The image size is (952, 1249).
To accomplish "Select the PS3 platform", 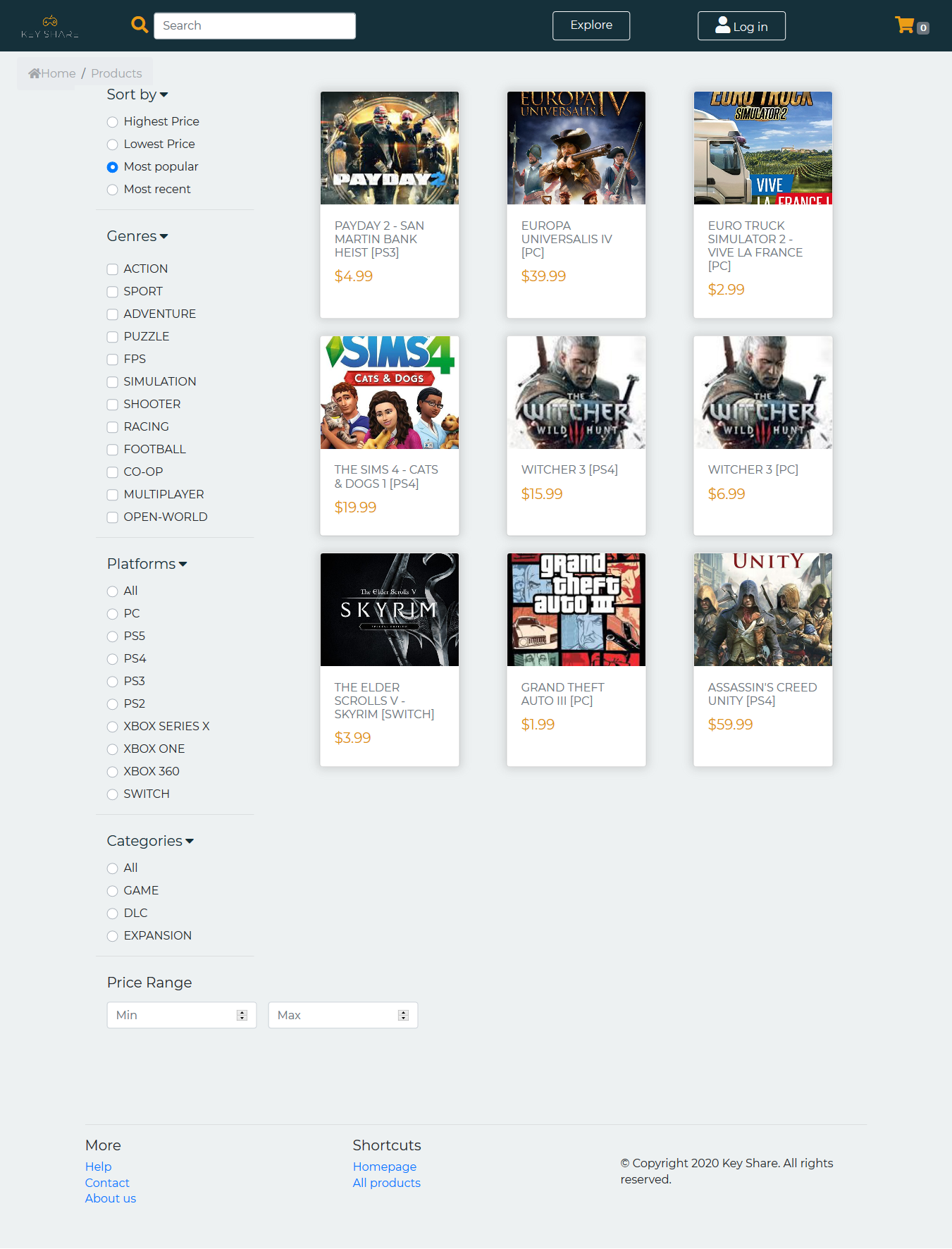I will [113, 682].
